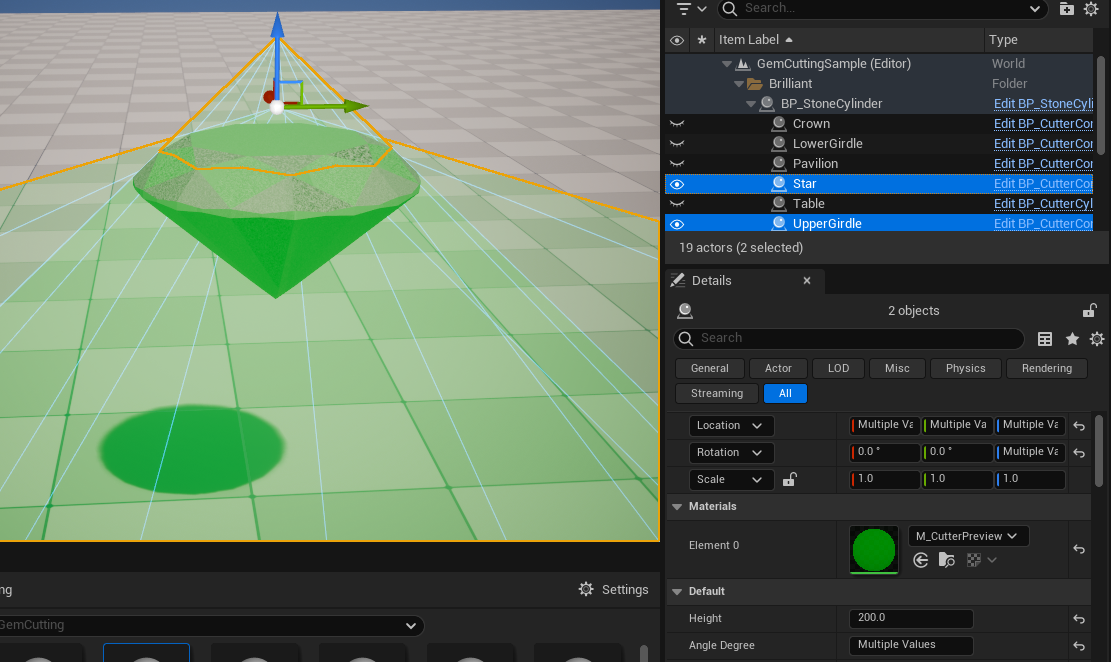Open Edit BP_CutterCyl link on Table row
The width and height of the screenshot is (1111, 662).
click(1043, 204)
